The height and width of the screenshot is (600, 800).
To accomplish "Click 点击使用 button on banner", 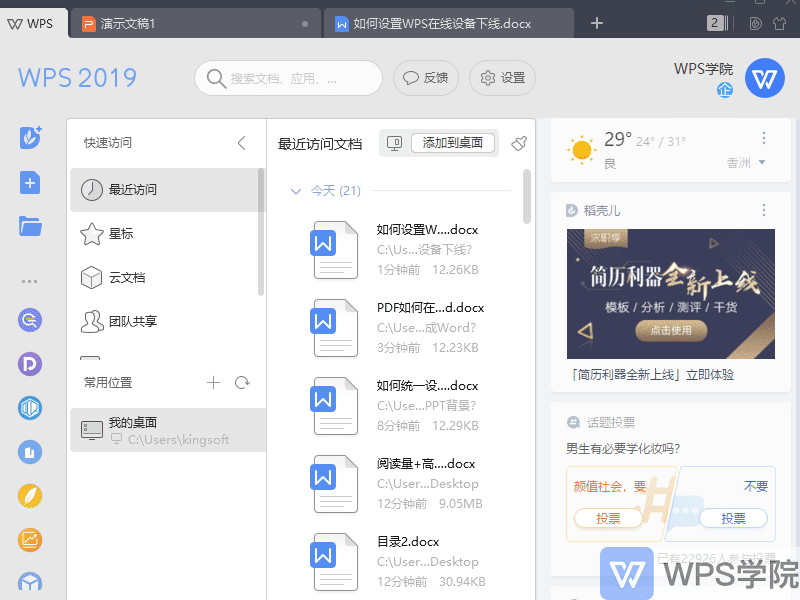I will click(671, 331).
